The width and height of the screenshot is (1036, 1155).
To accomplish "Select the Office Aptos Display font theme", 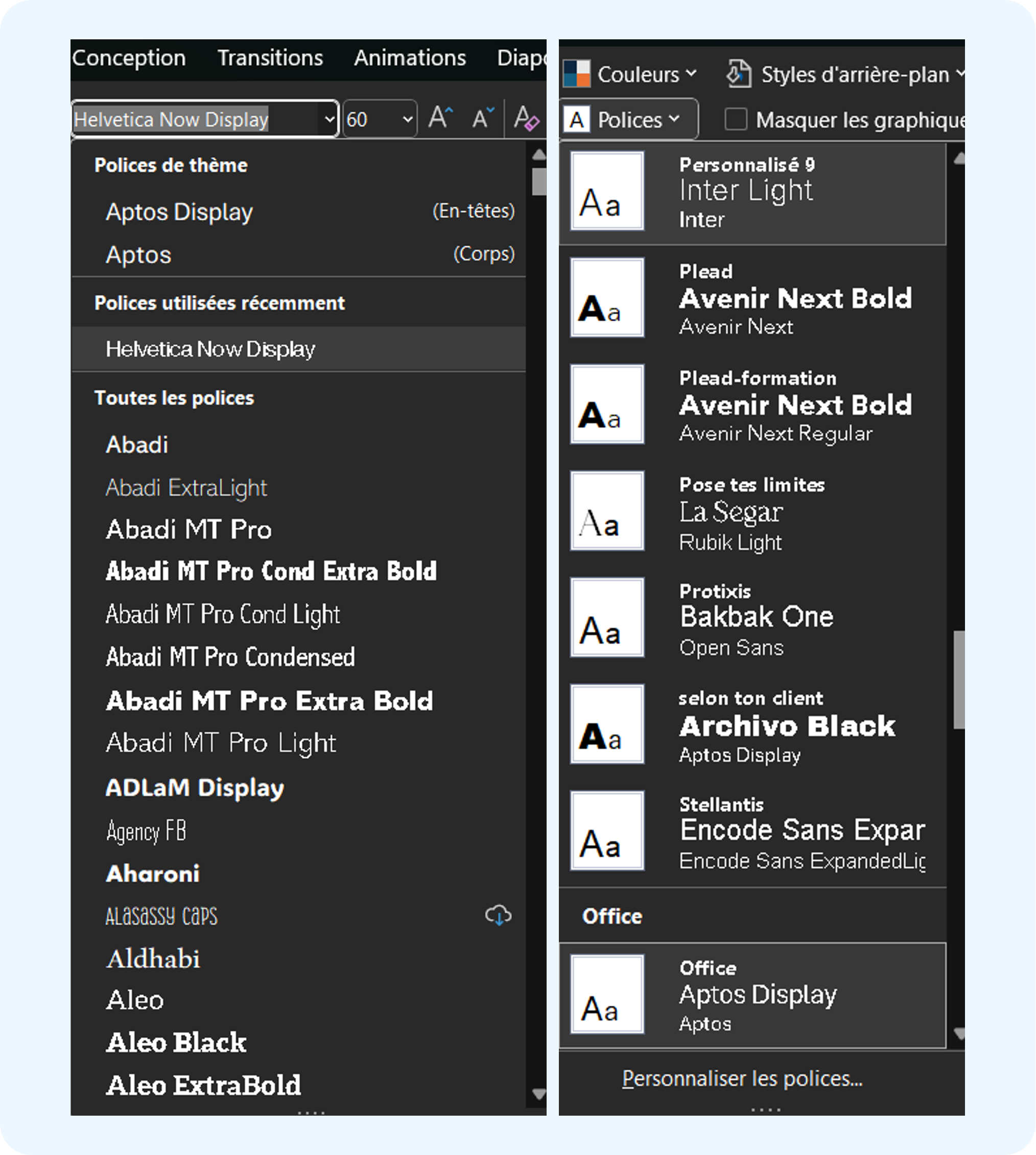I will (x=752, y=995).
